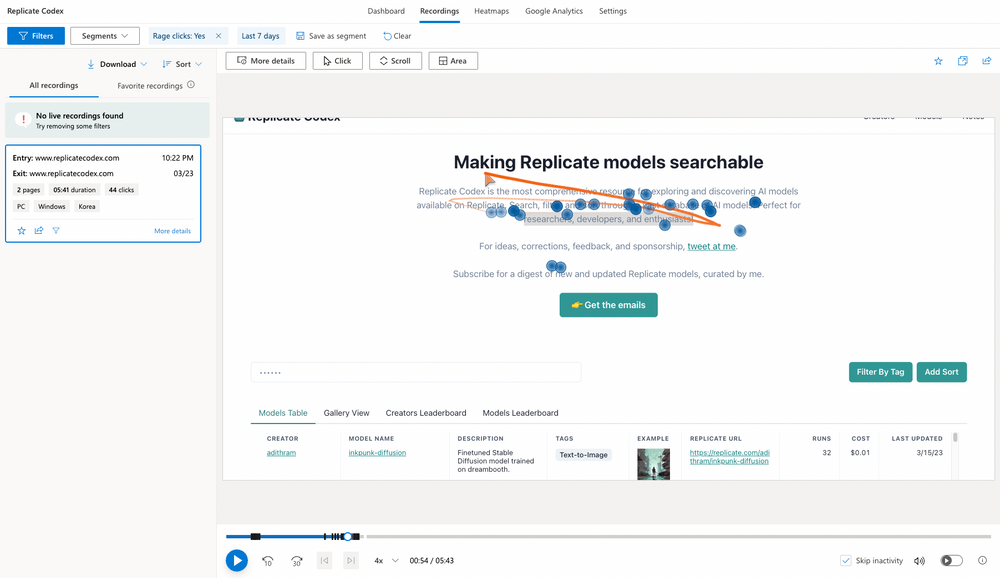Open Creators Leaderboard tab
Viewport: 1000px width, 578px height.
[x=426, y=413]
